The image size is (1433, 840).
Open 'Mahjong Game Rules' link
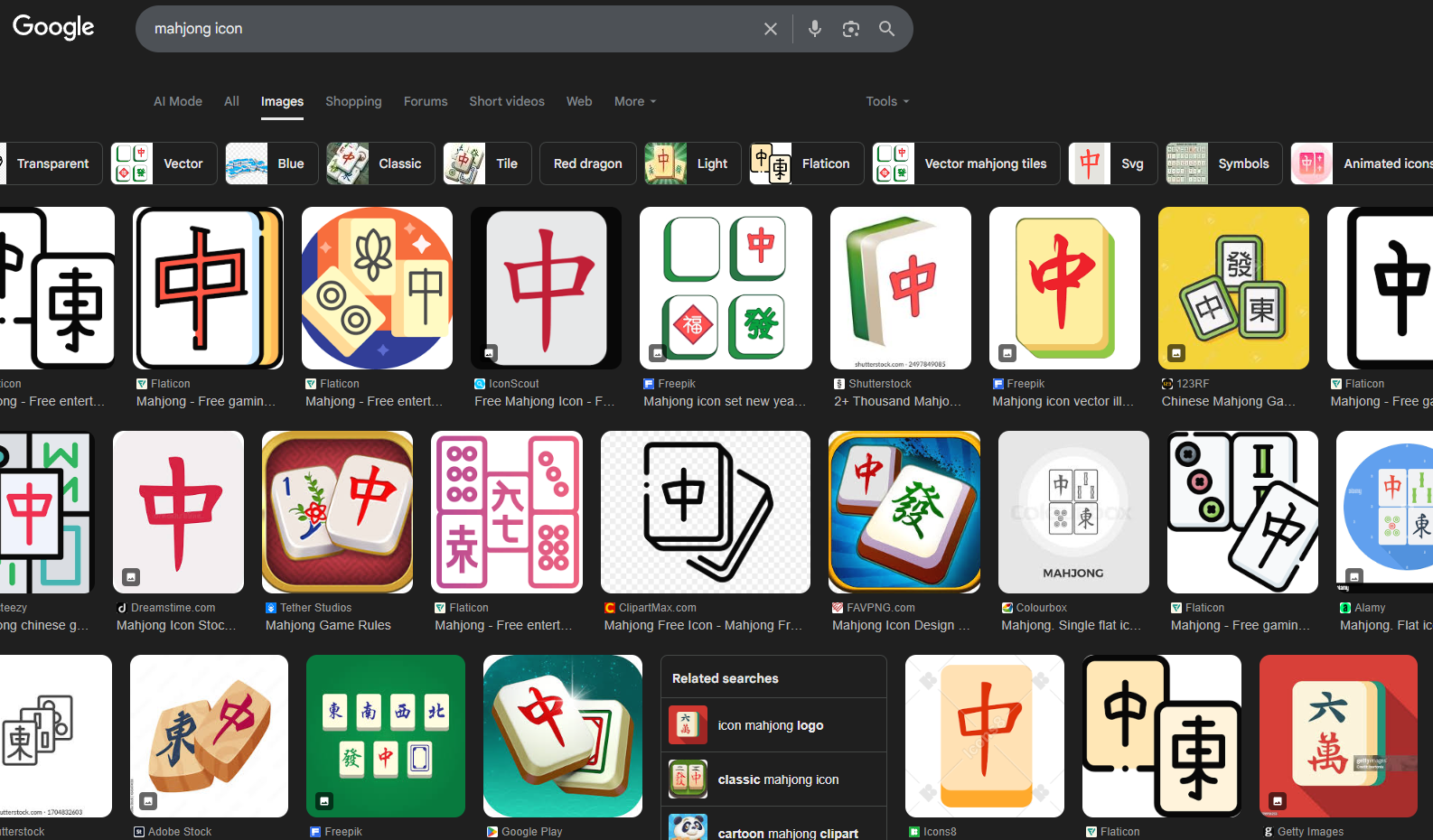point(329,625)
